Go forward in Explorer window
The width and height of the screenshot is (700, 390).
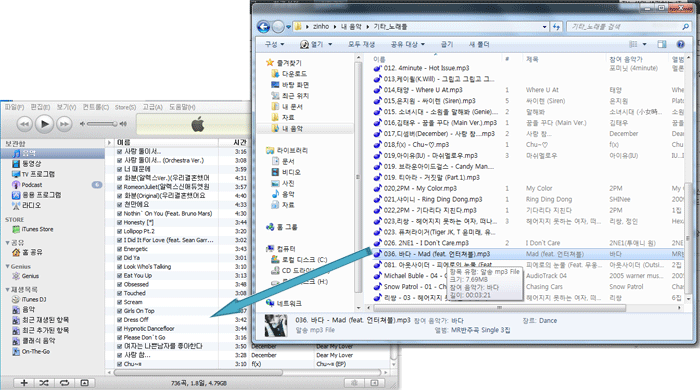[x=278, y=27]
